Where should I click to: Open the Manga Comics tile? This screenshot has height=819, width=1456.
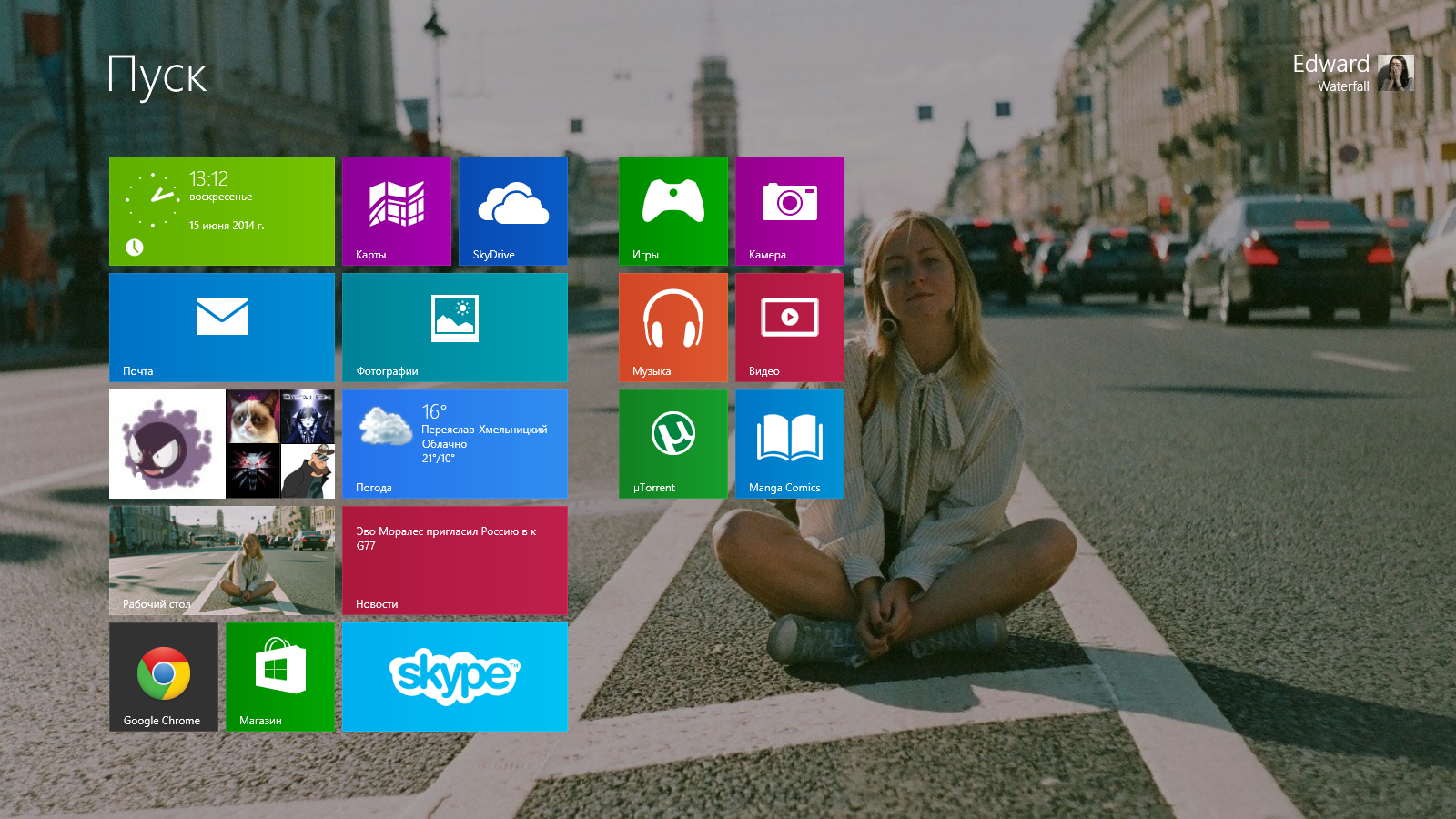[x=789, y=444]
